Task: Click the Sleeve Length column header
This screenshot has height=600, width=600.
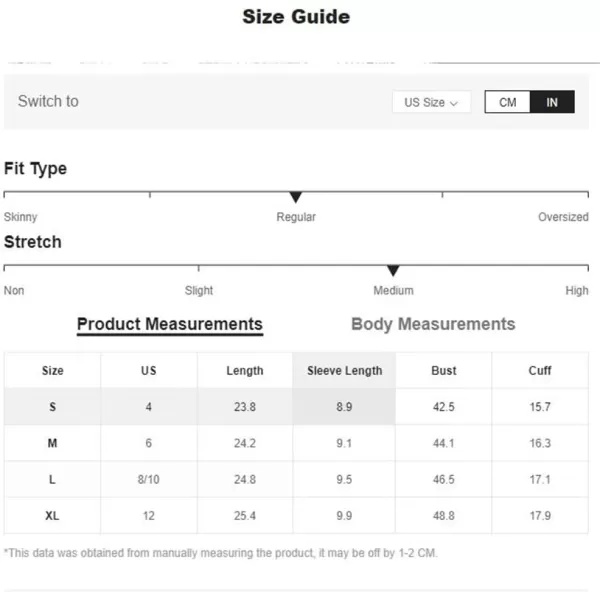Action: (344, 370)
